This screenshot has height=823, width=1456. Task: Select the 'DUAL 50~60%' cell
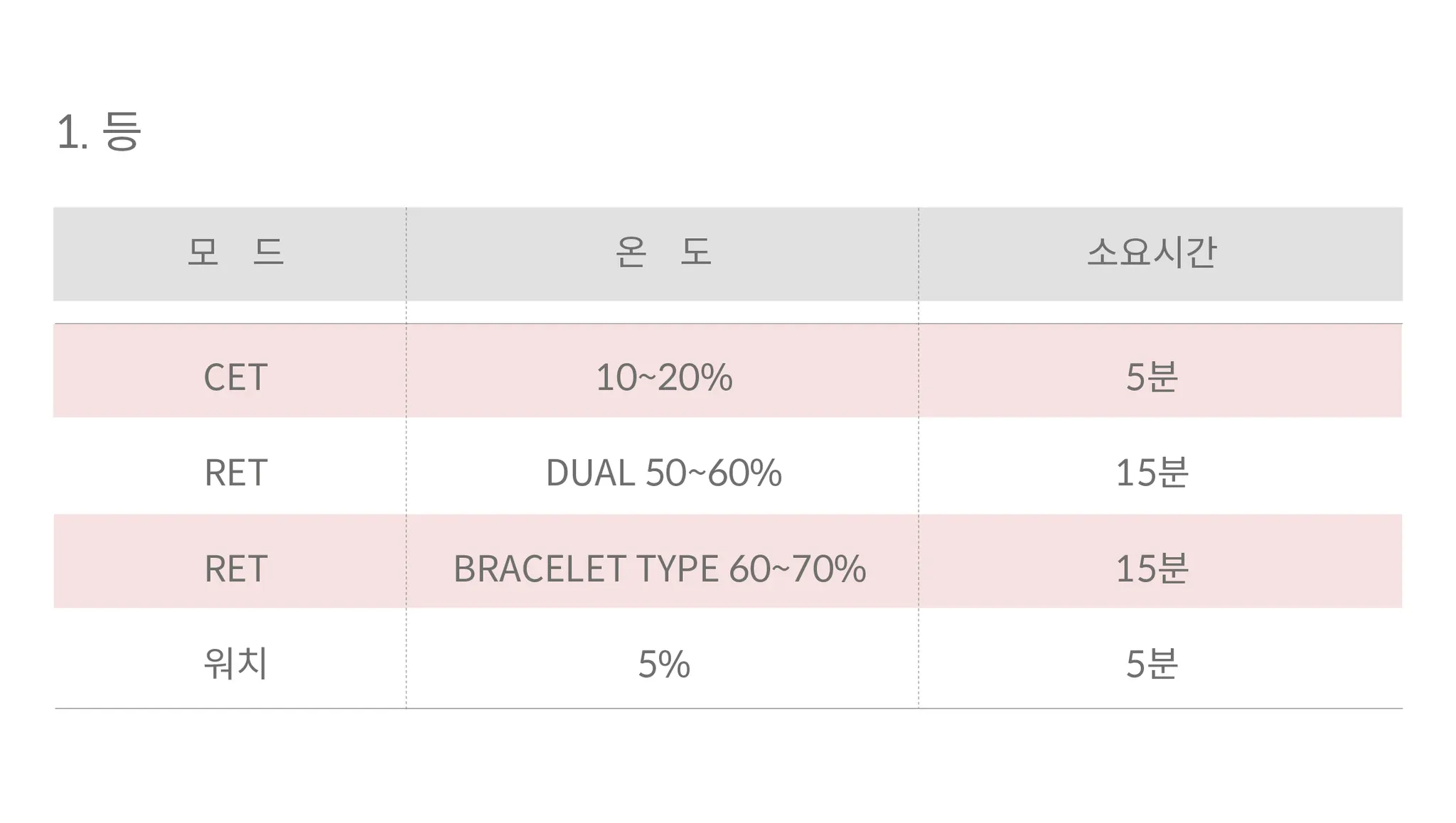tap(663, 473)
